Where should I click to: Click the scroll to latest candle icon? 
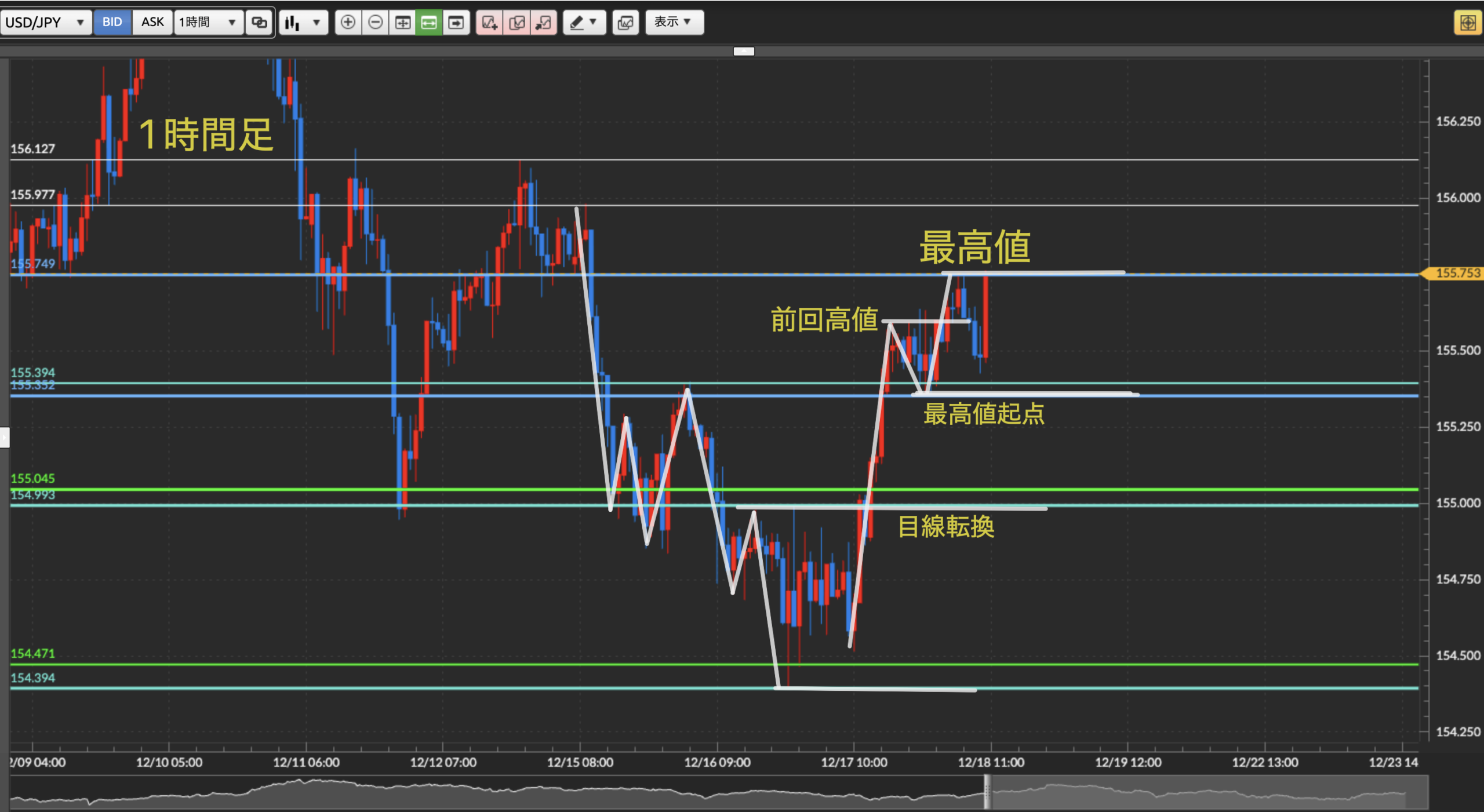point(456,23)
